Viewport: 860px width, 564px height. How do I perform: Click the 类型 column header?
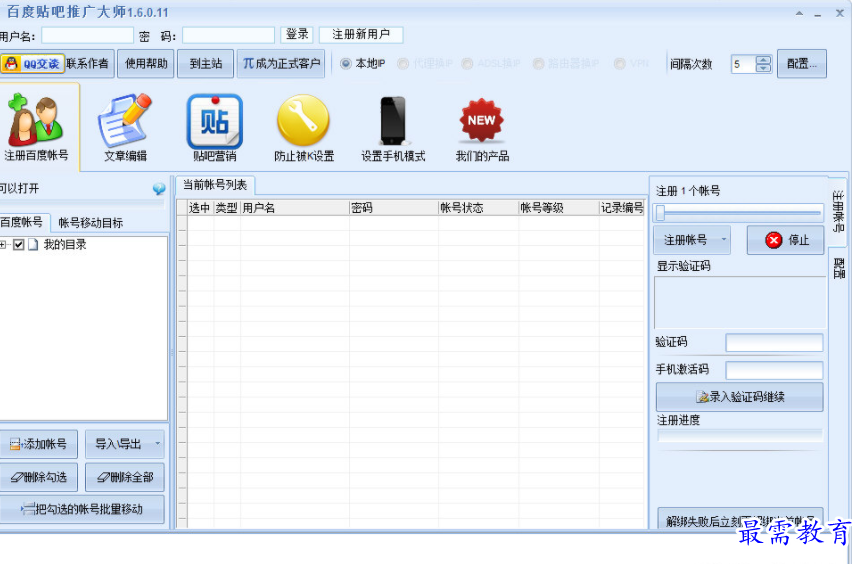[x=227, y=208]
